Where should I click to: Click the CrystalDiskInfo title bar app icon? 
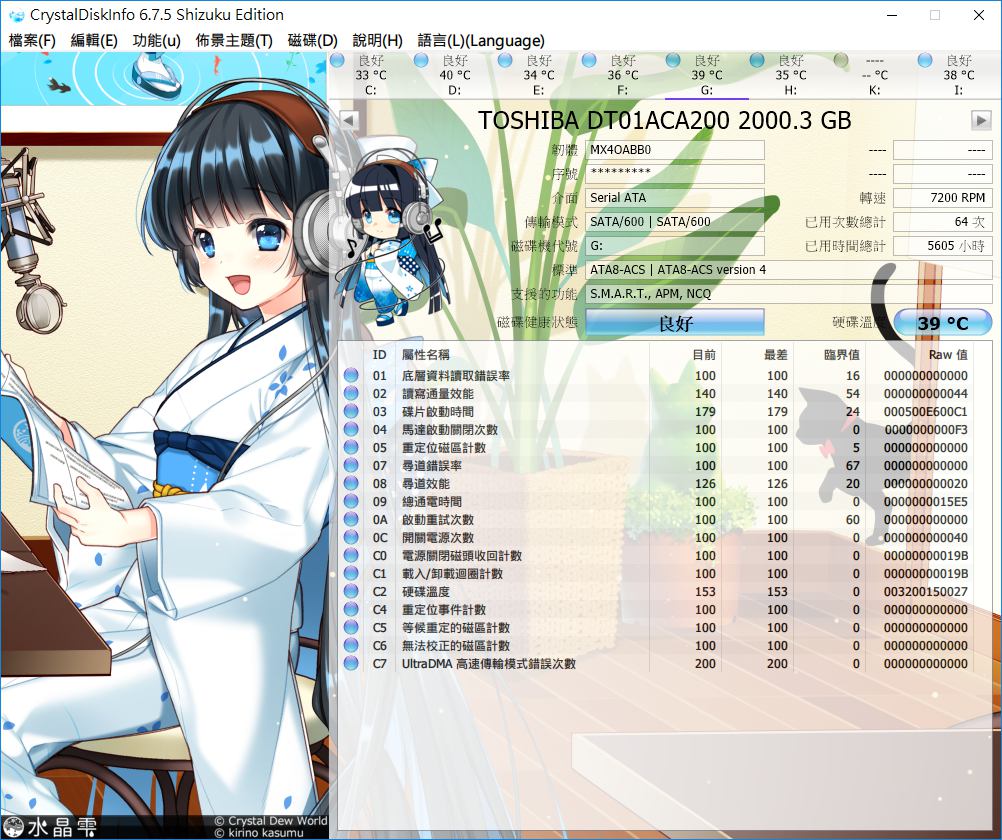[x=17, y=15]
